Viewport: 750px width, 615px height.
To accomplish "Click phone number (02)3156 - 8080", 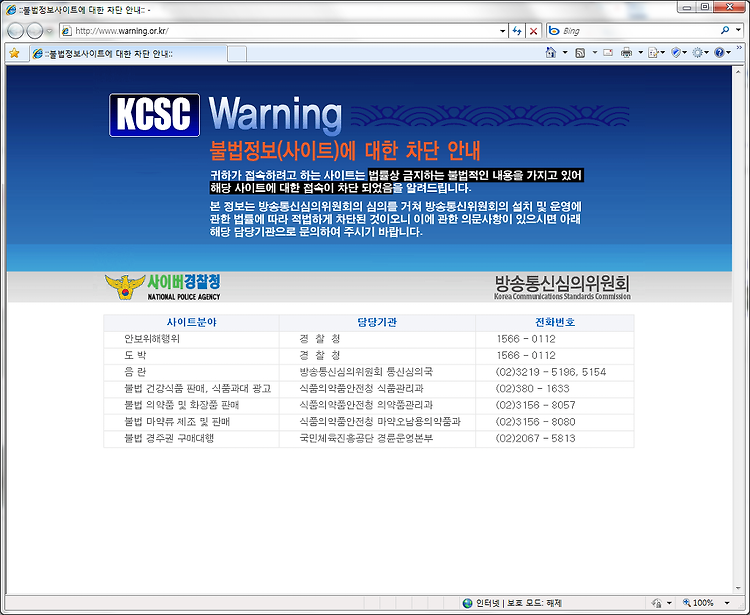I will pyautogui.click(x=536, y=422).
